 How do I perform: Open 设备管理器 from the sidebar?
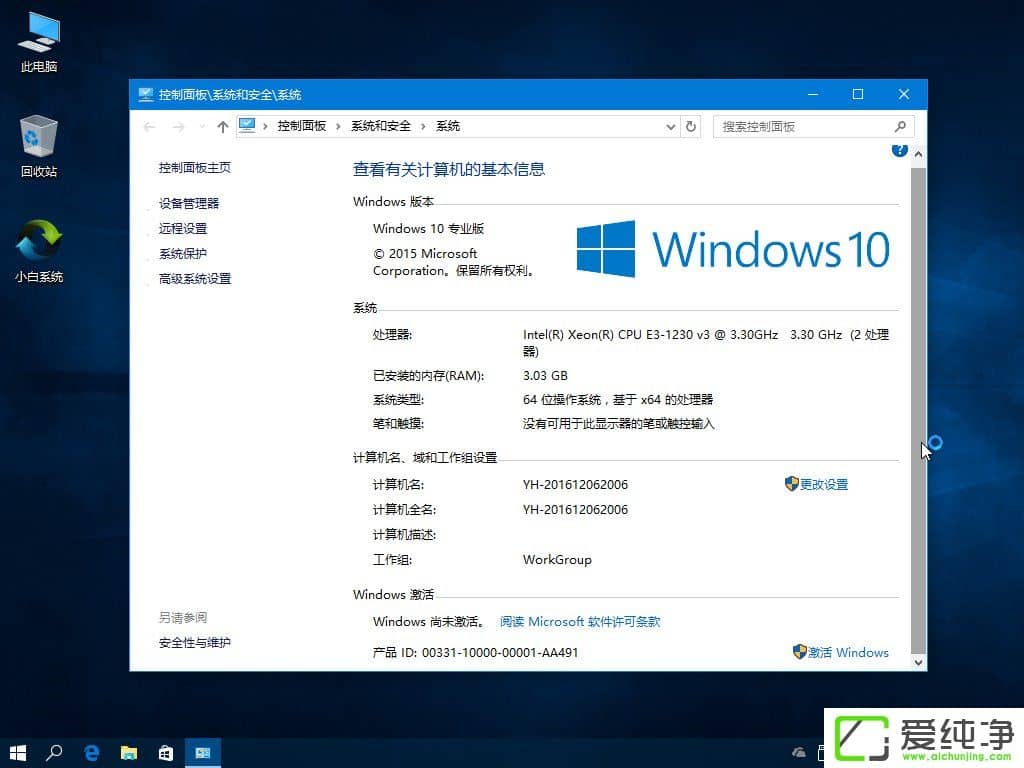coord(192,203)
